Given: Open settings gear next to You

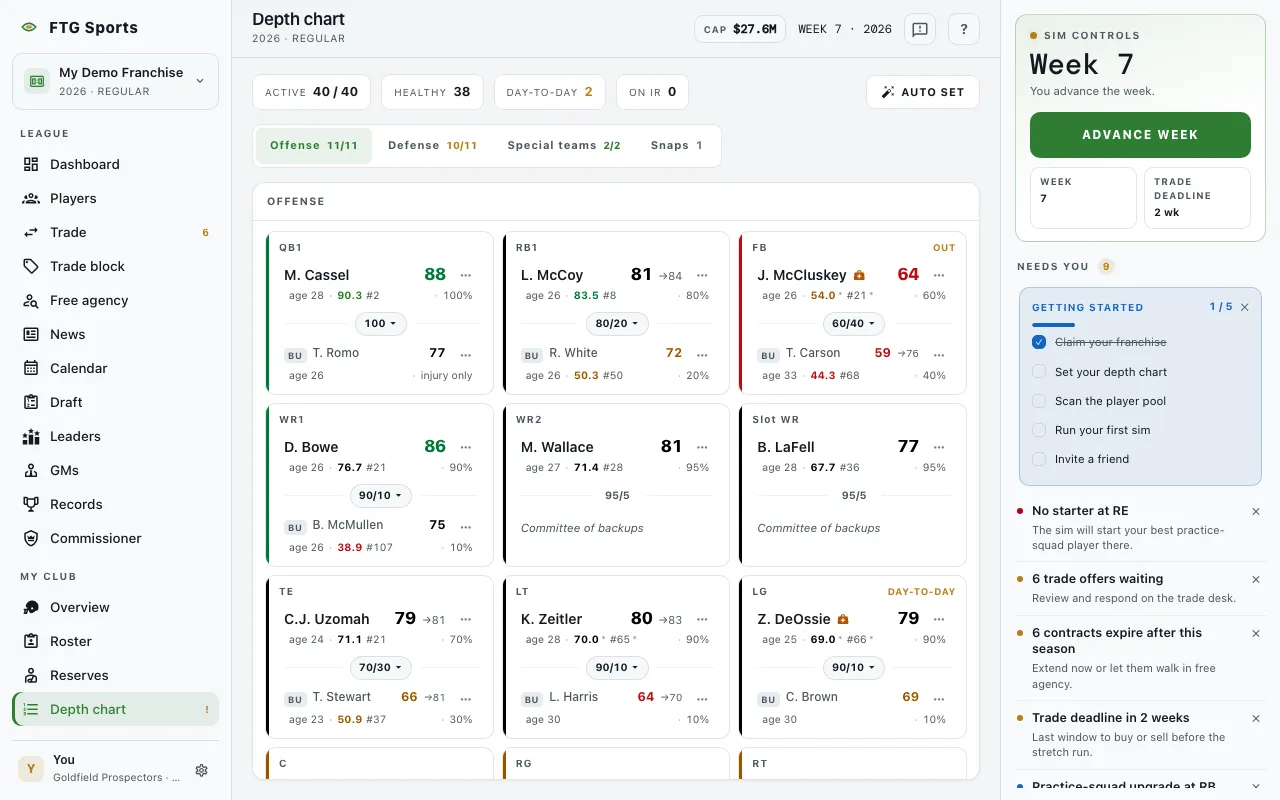Looking at the screenshot, I should pyautogui.click(x=201, y=770).
